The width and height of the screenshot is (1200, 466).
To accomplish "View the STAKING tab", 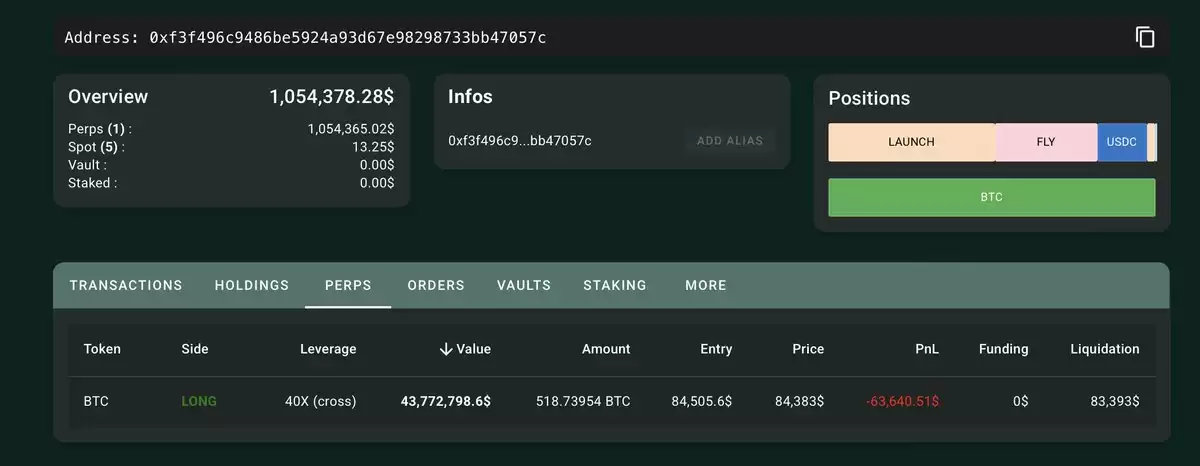I will [615, 285].
